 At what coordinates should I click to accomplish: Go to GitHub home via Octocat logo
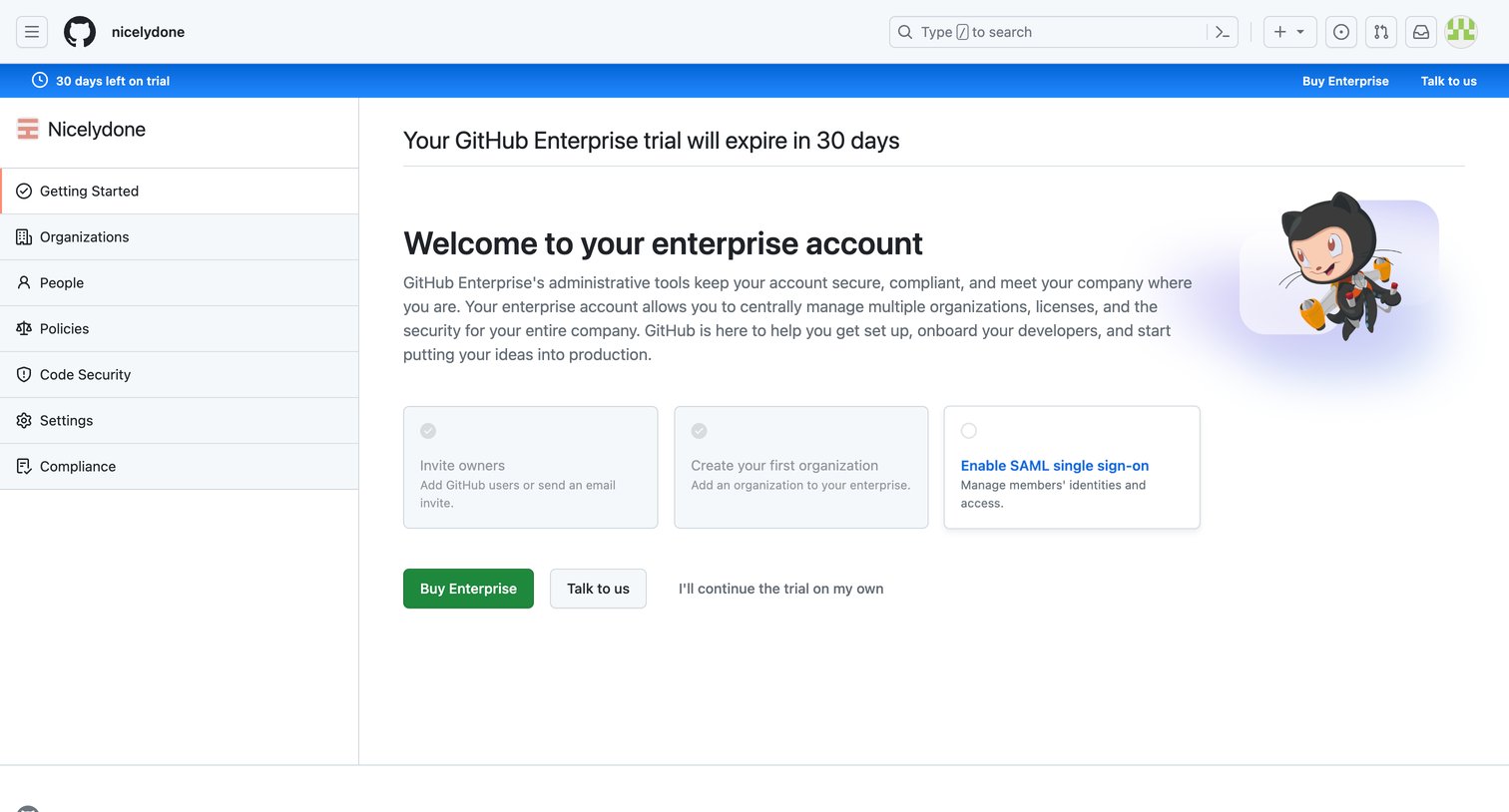coord(80,32)
